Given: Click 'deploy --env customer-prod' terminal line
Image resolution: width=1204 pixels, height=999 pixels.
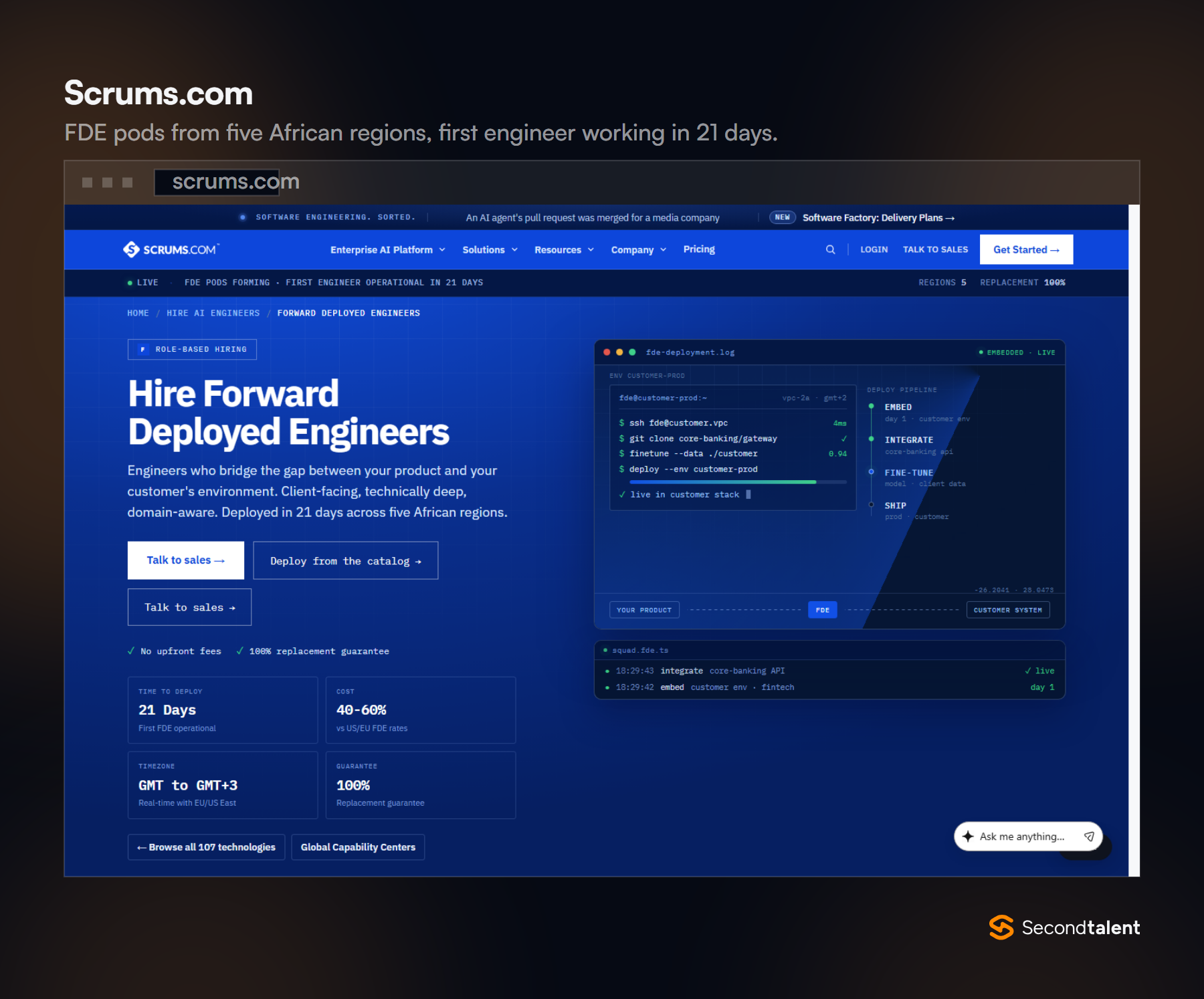Looking at the screenshot, I should pos(688,469).
